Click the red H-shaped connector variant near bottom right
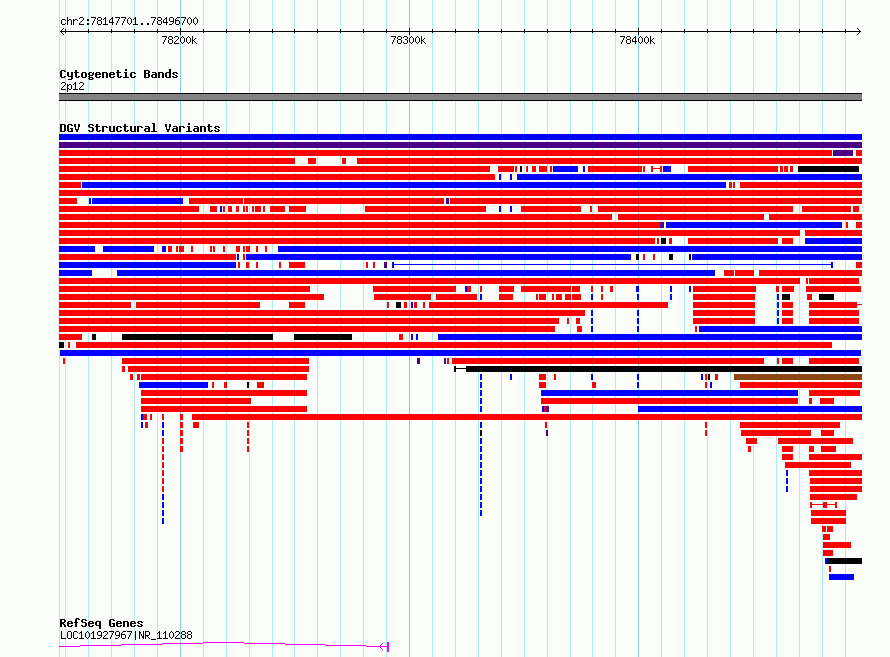The width and height of the screenshot is (890, 657). tap(823, 504)
